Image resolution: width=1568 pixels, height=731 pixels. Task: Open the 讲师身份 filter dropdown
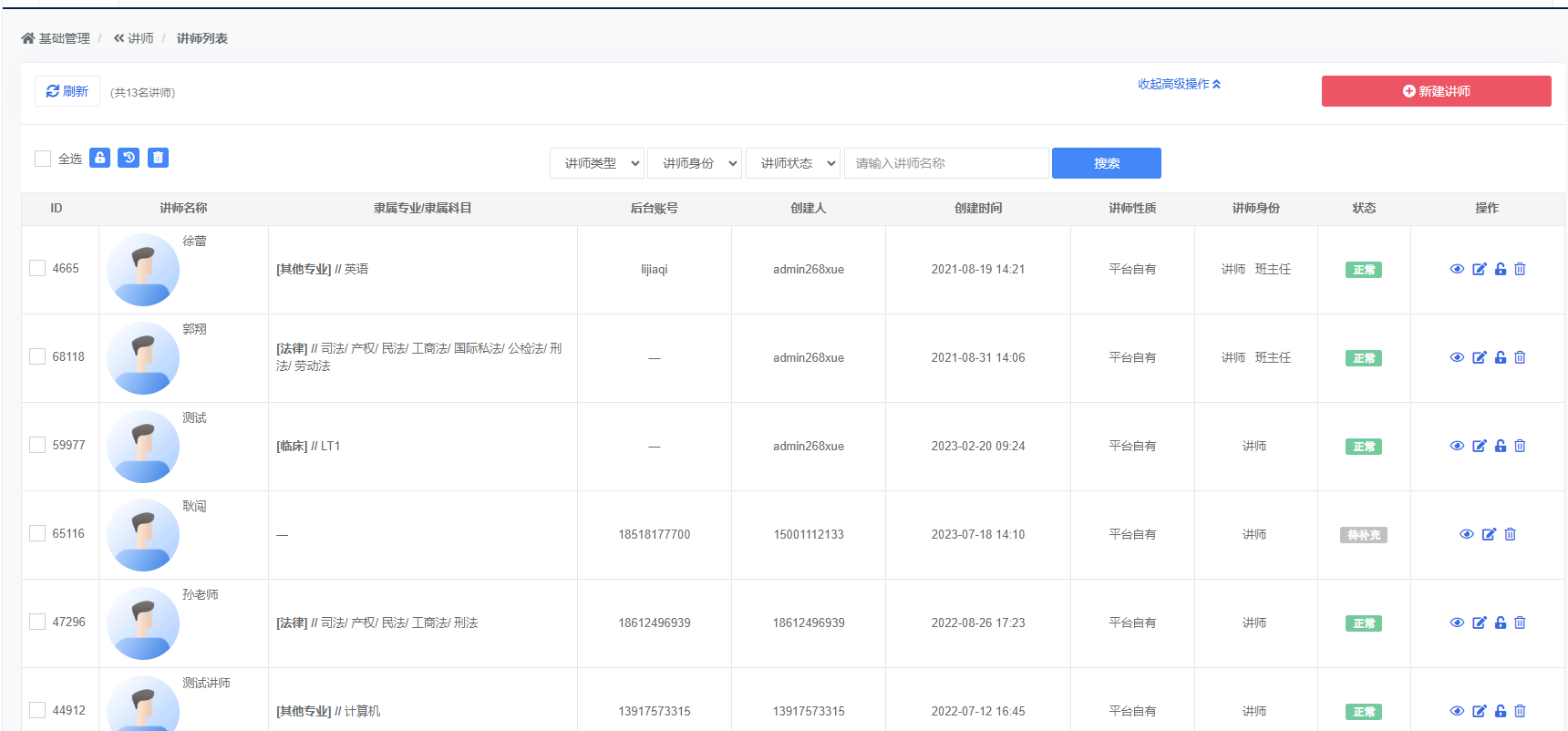pos(695,163)
